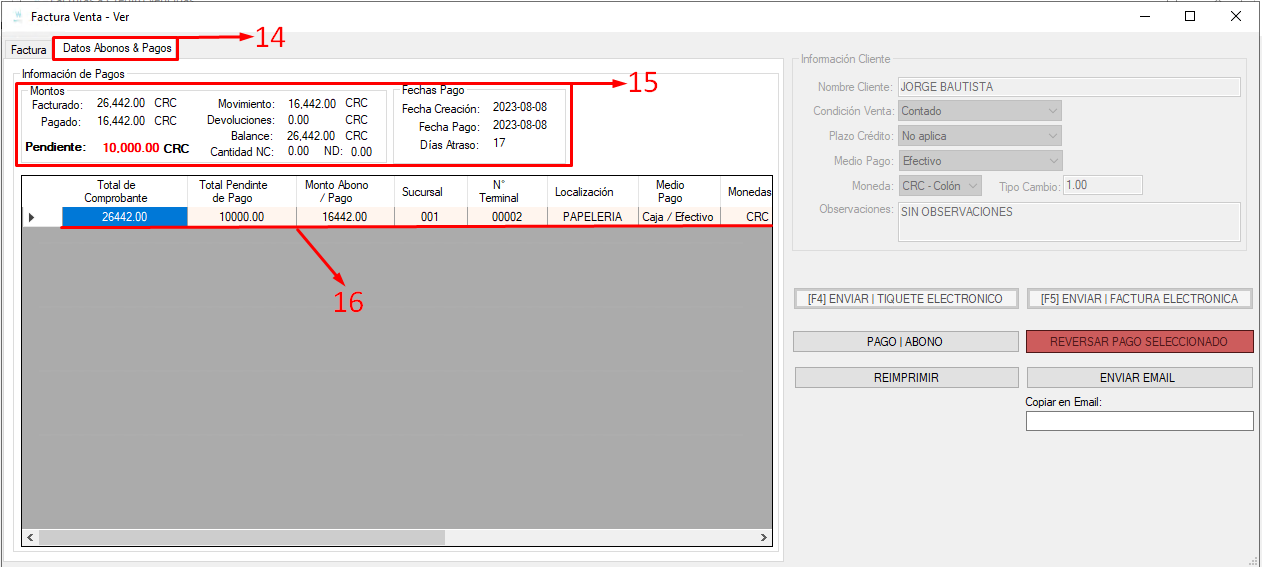Click the grid's horizontal scrollbar left arrow
1262x567 pixels.
pos(30,538)
